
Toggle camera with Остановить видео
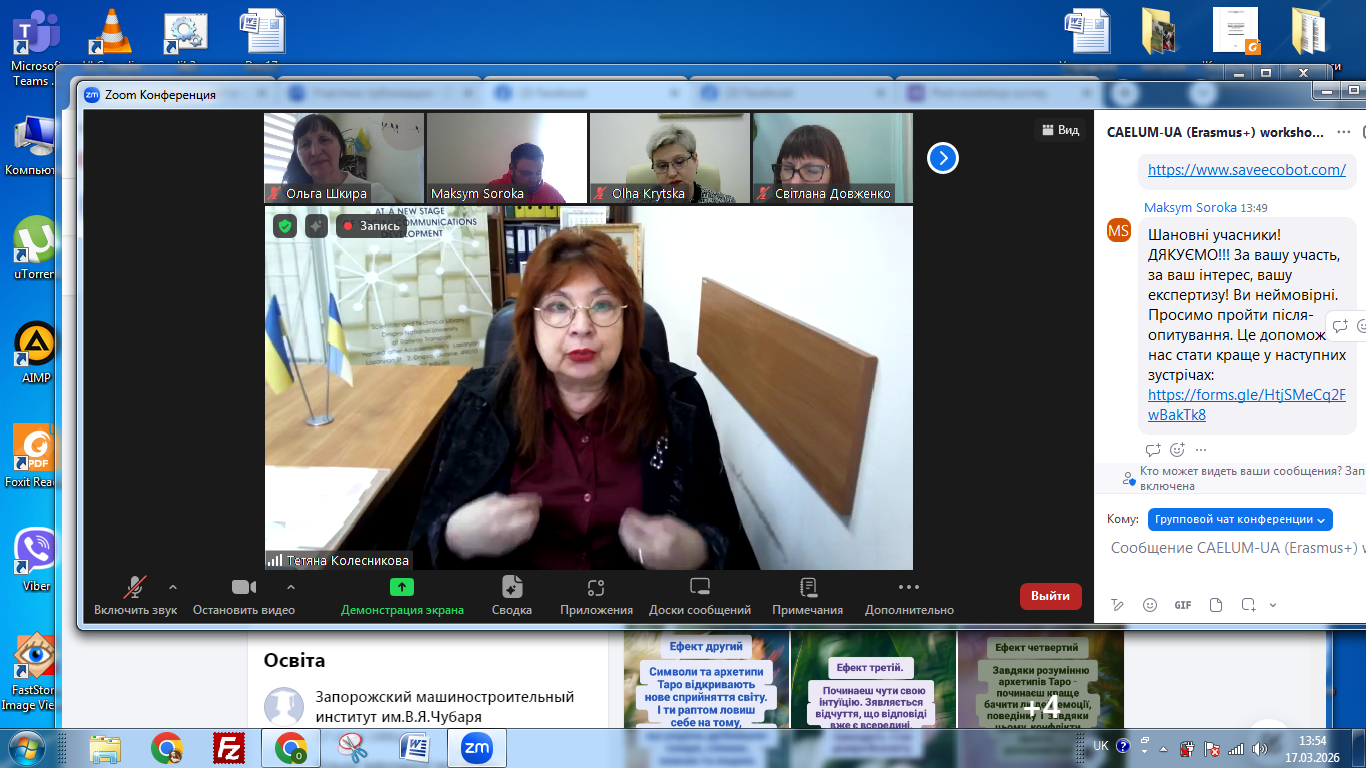(x=244, y=587)
